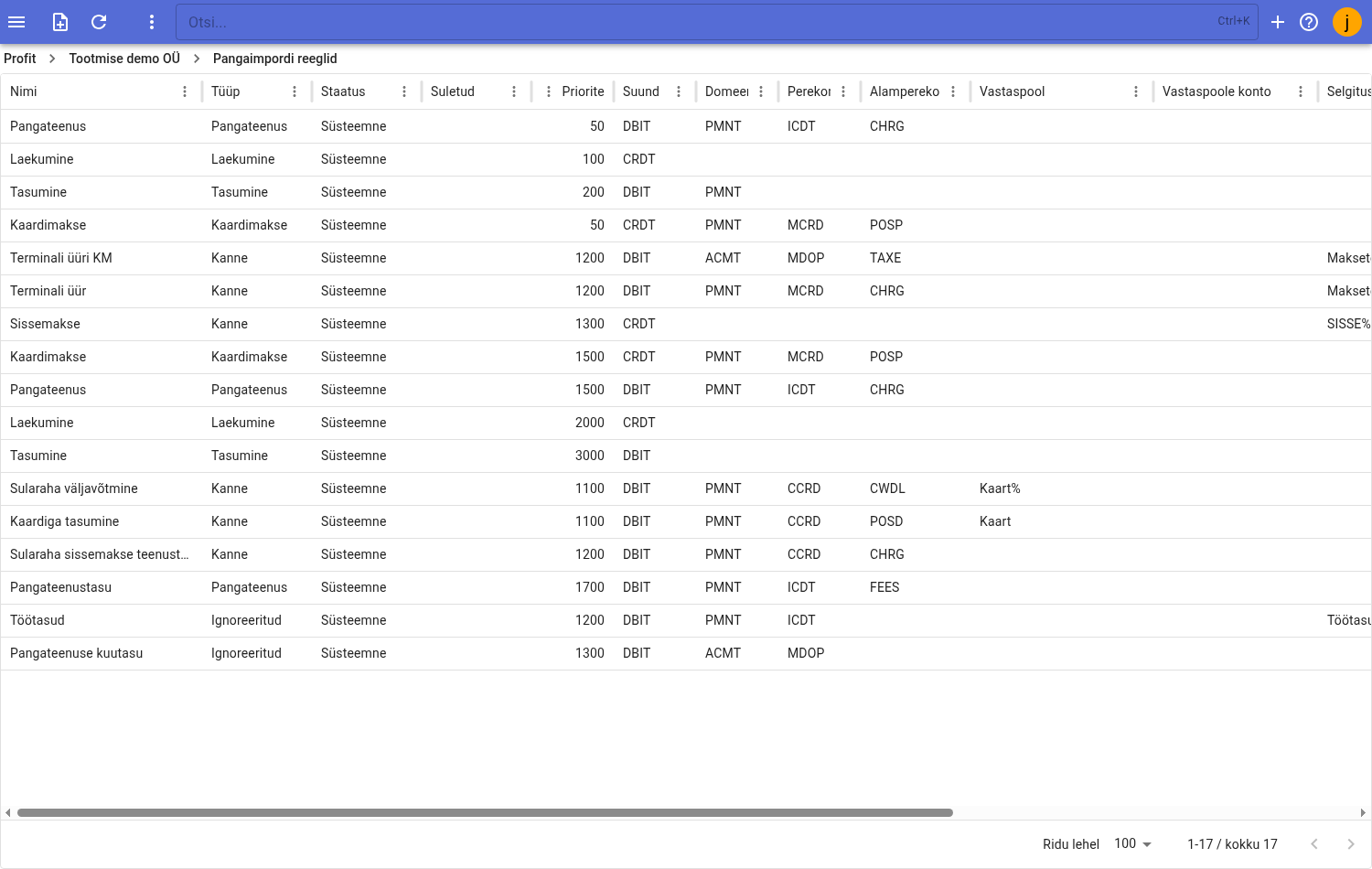Open Vastaspoole konto column options menu
Screen dimensions: 1372x869
1301,91
